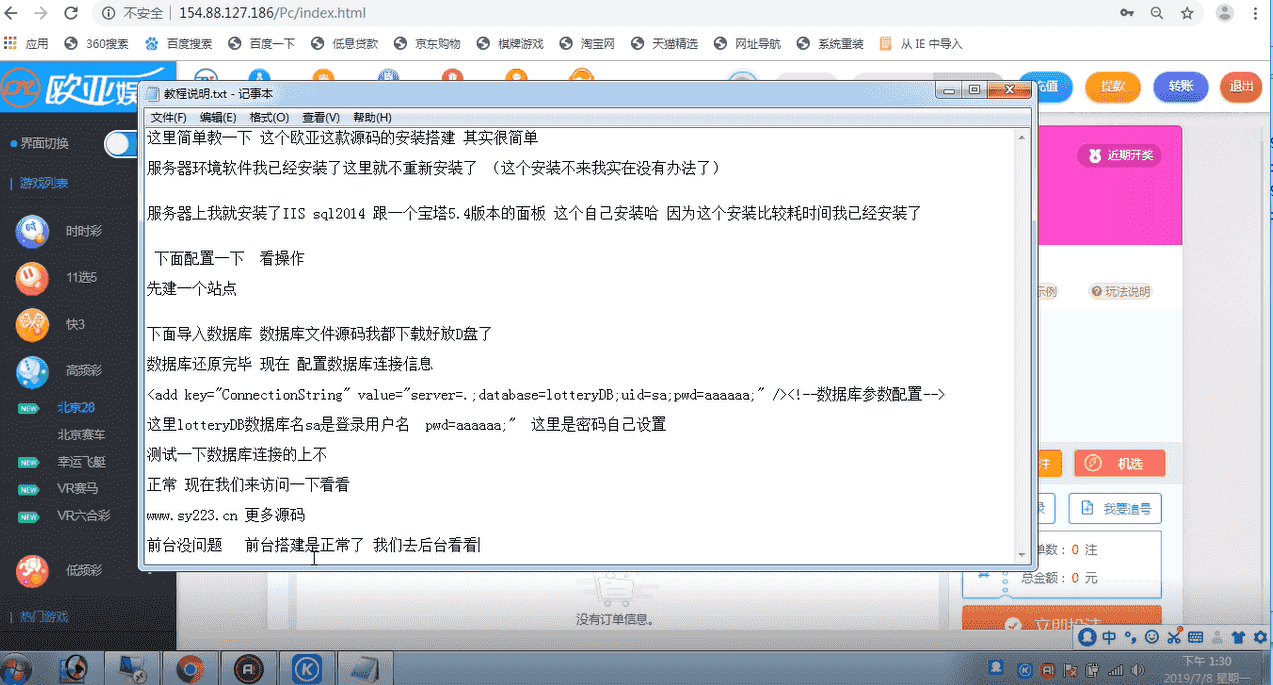Open the 玩法说明 help link
Image resolution: width=1273 pixels, height=685 pixels.
click(x=1121, y=292)
